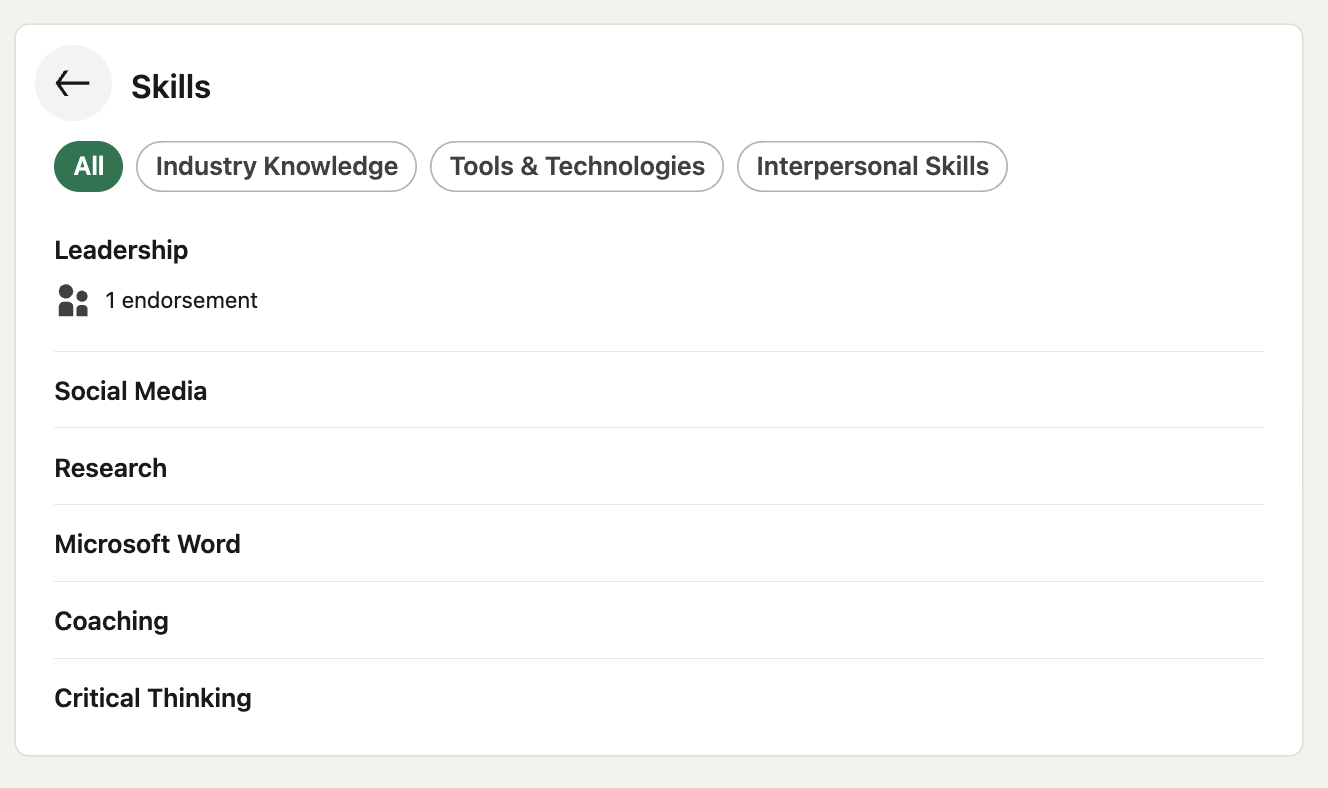View the 1 endorsement link

(x=181, y=300)
